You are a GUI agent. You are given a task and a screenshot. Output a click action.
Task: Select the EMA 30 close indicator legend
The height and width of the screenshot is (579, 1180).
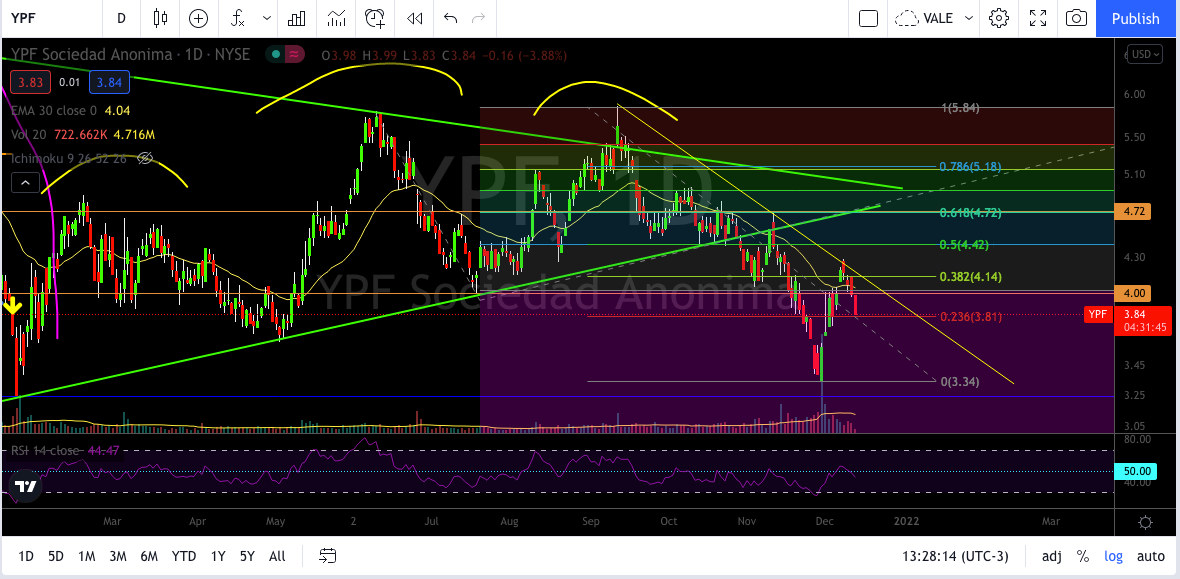pos(53,111)
